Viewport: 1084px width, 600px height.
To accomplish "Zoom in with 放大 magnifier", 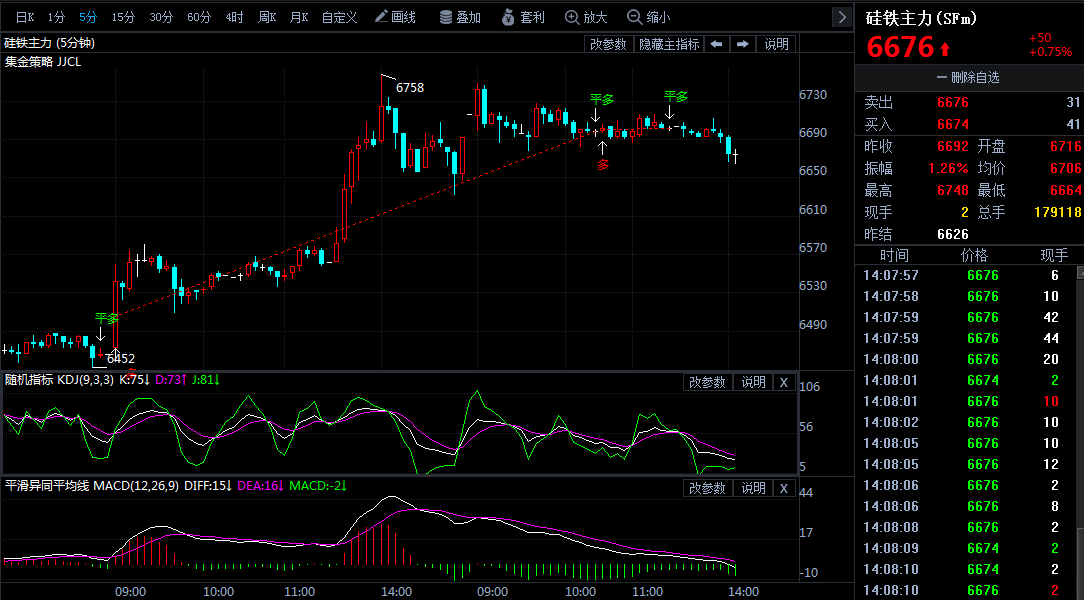I will click(x=586, y=17).
